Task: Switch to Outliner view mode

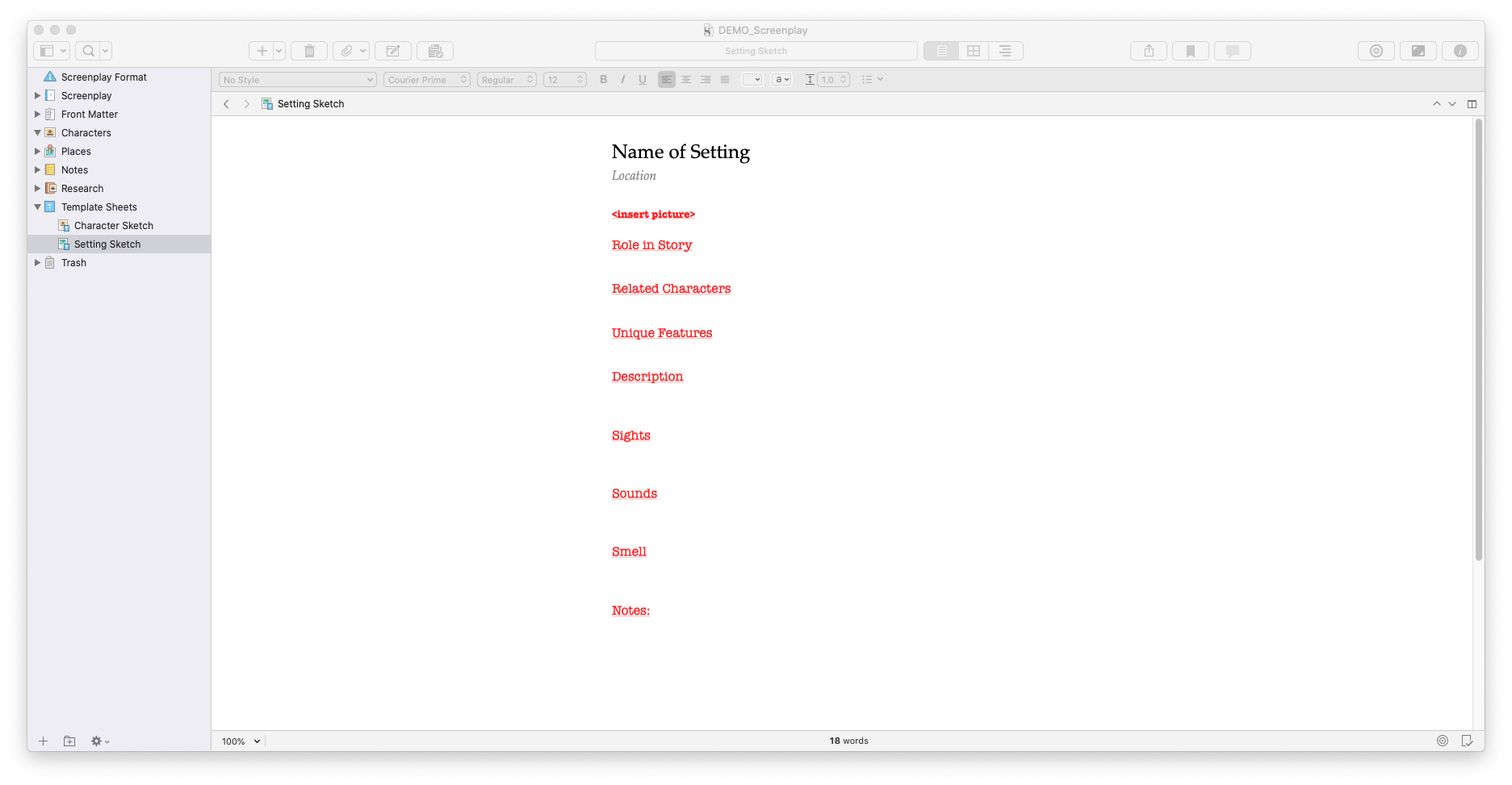Action: (x=1005, y=50)
